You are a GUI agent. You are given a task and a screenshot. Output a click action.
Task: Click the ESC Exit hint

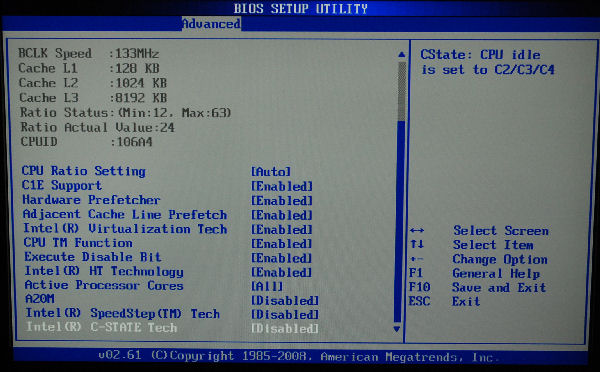pyautogui.click(x=444, y=301)
